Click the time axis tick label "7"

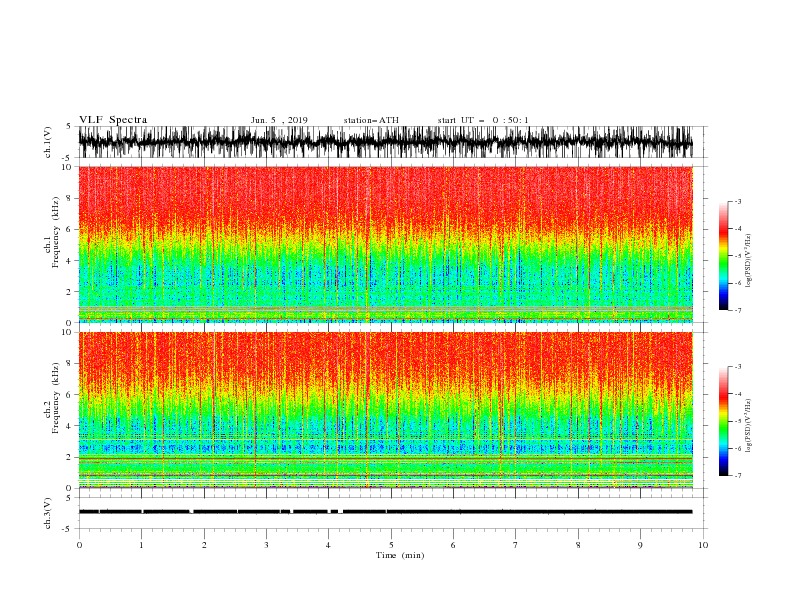click(x=516, y=545)
